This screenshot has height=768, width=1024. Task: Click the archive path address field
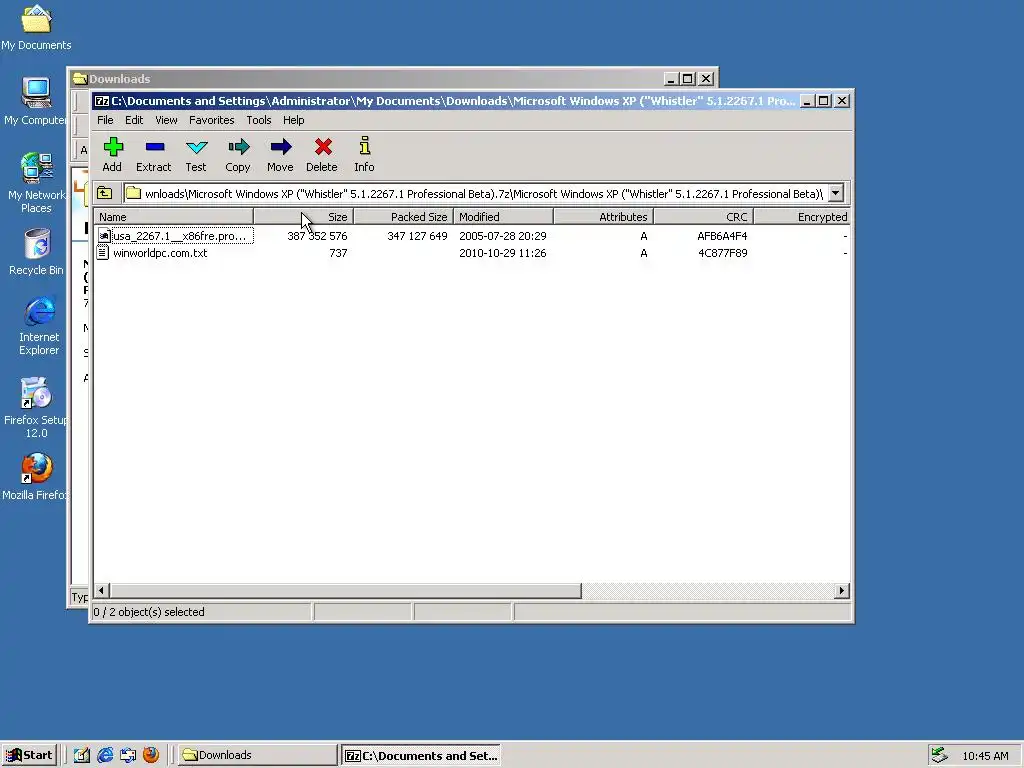[484, 194]
